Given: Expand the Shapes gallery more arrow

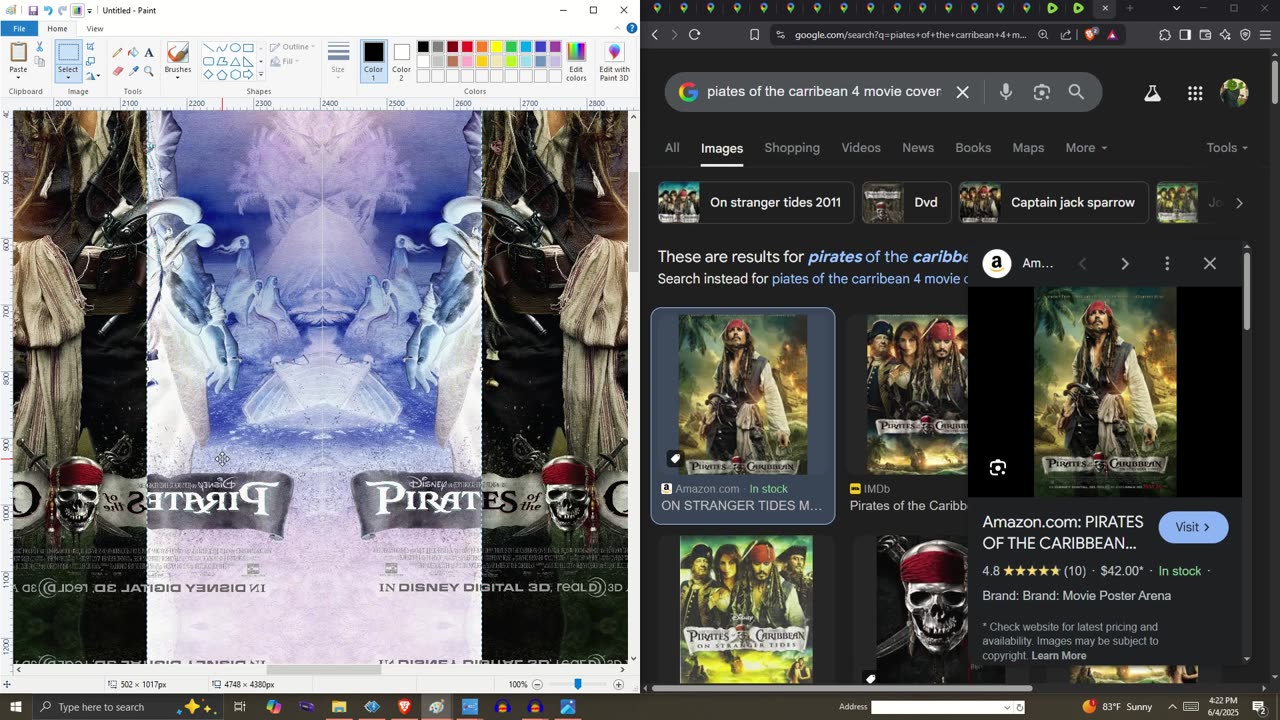Looking at the screenshot, I should tap(261, 75).
